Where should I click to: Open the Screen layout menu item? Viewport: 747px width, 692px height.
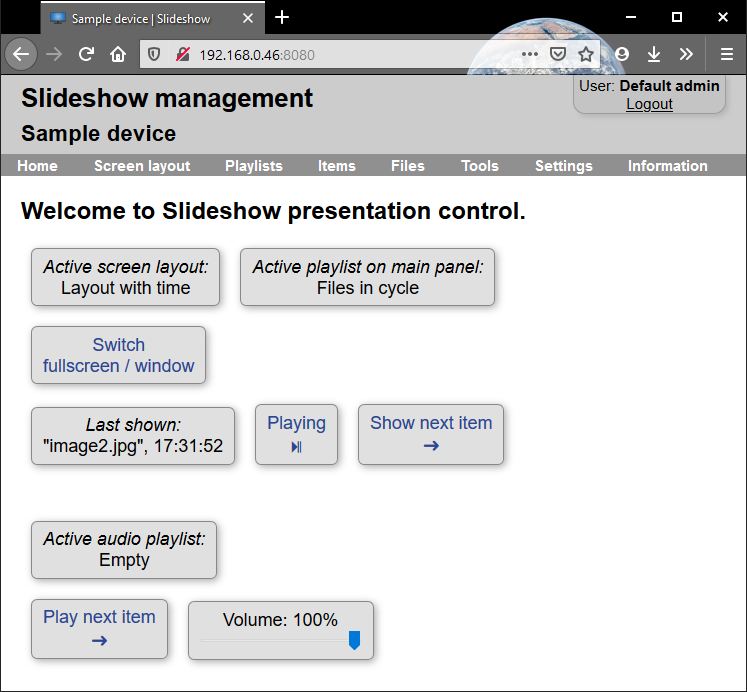pyautogui.click(x=142, y=166)
